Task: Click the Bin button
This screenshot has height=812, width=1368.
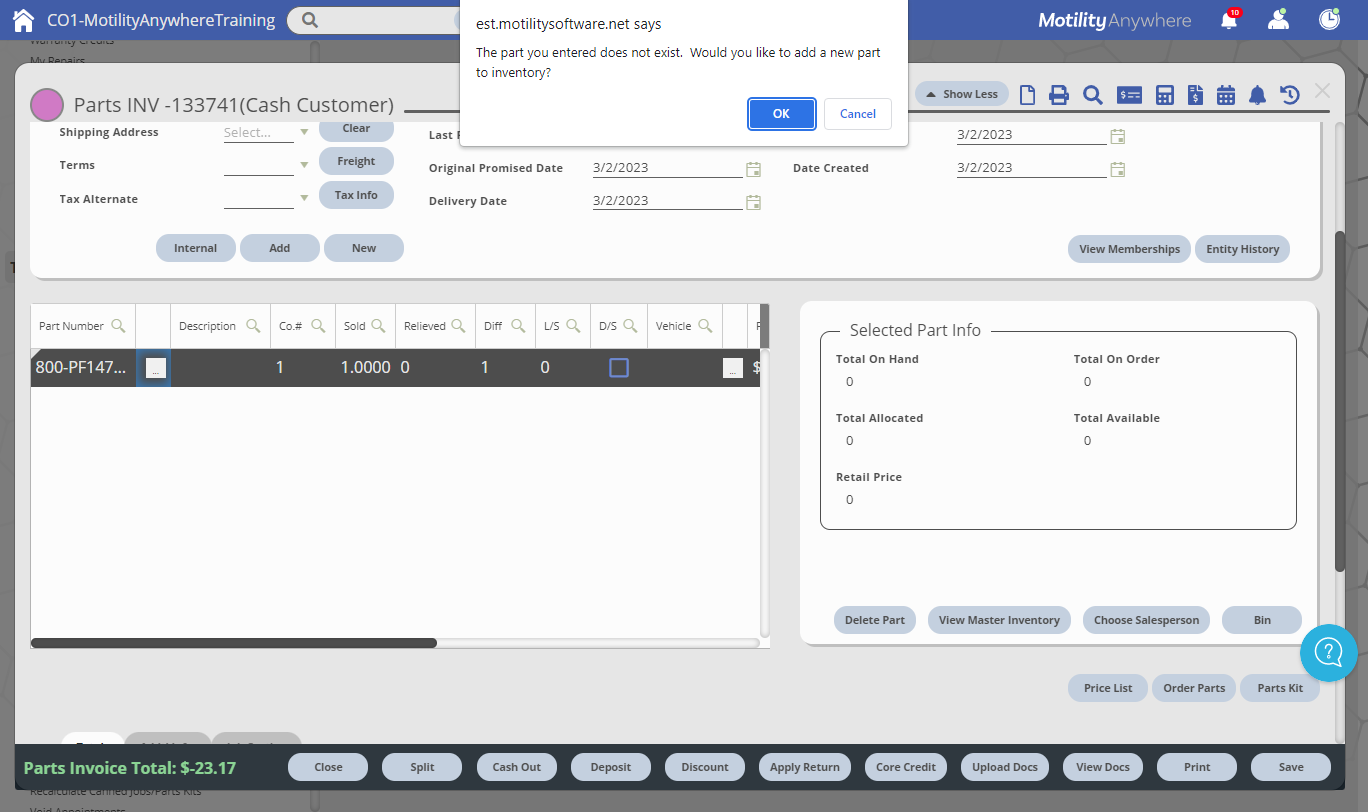Action: [x=1262, y=620]
